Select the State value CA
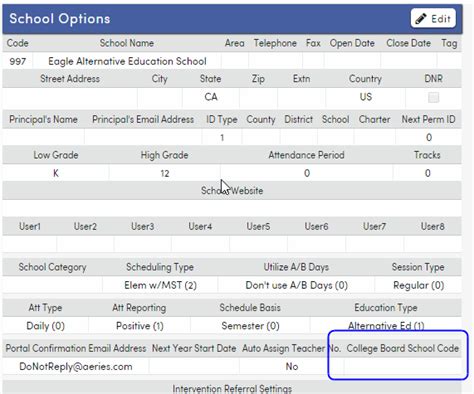 tap(211, 97)
